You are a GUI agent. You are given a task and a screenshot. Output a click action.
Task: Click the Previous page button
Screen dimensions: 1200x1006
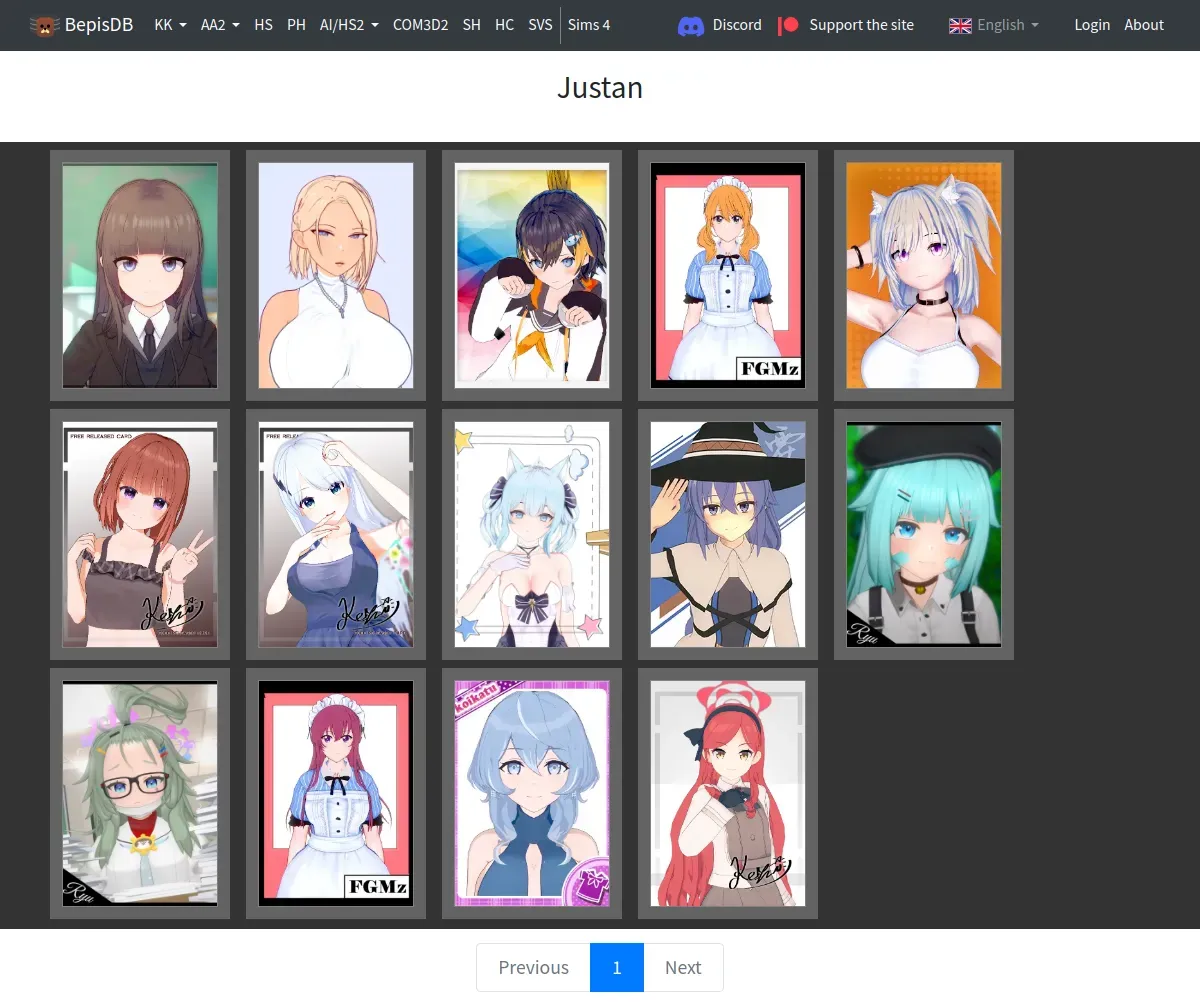pyautogui.click(x=533, y=967)
